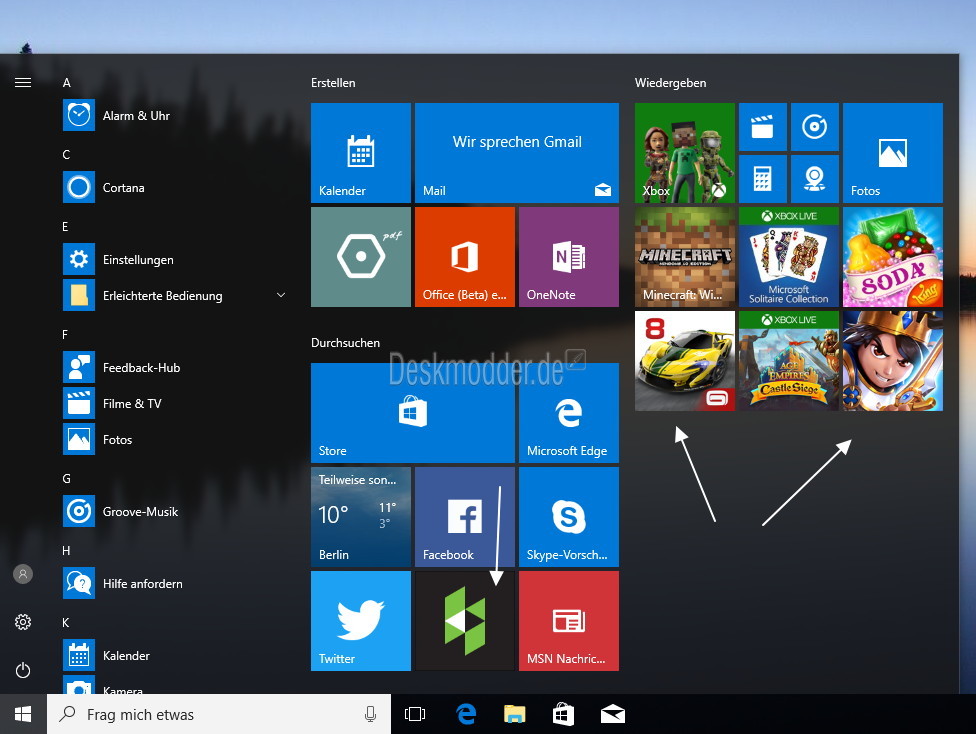Open Hilfe anfordern from app list
This screenshot has width=976, height=734.
[x=174, y=583]
